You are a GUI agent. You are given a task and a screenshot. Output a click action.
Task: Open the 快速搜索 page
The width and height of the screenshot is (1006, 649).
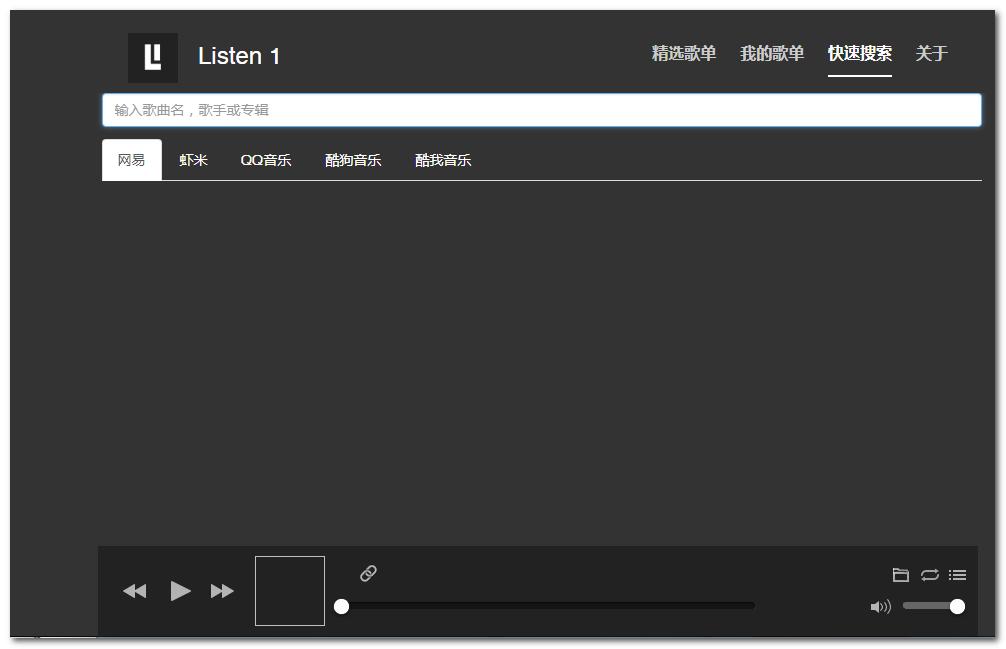coord(859,55)
